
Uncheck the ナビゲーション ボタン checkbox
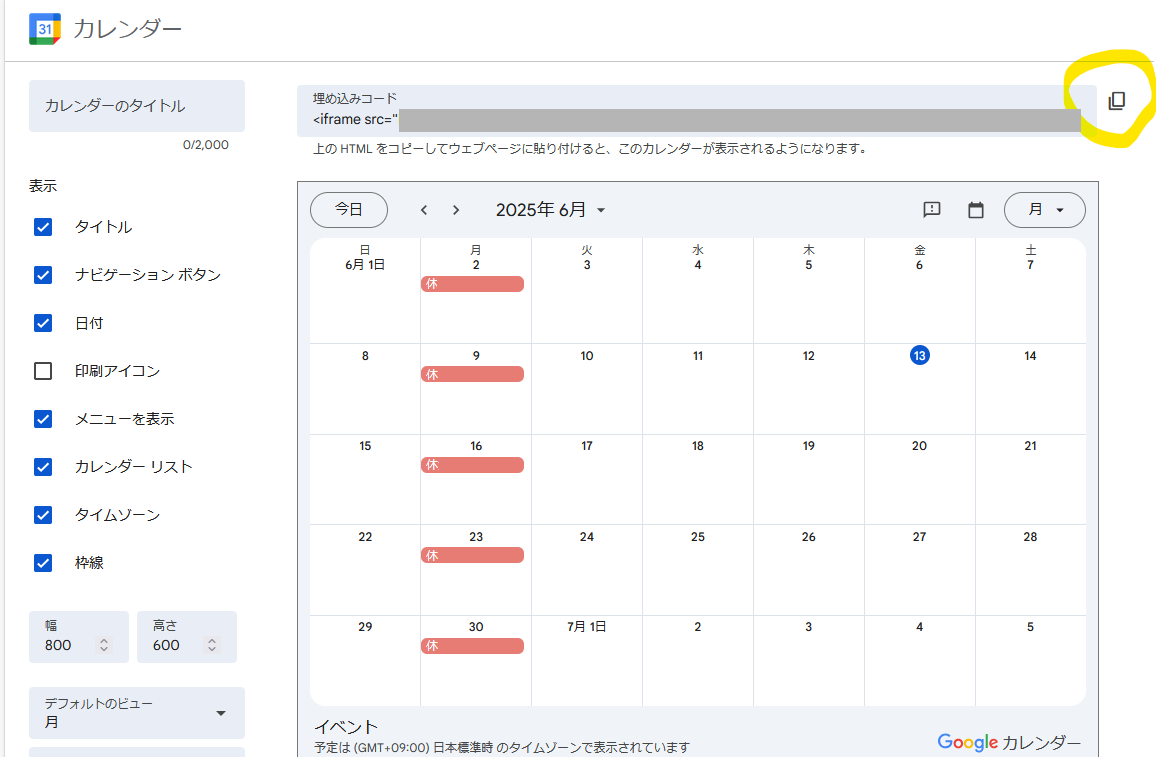[43, 275]
